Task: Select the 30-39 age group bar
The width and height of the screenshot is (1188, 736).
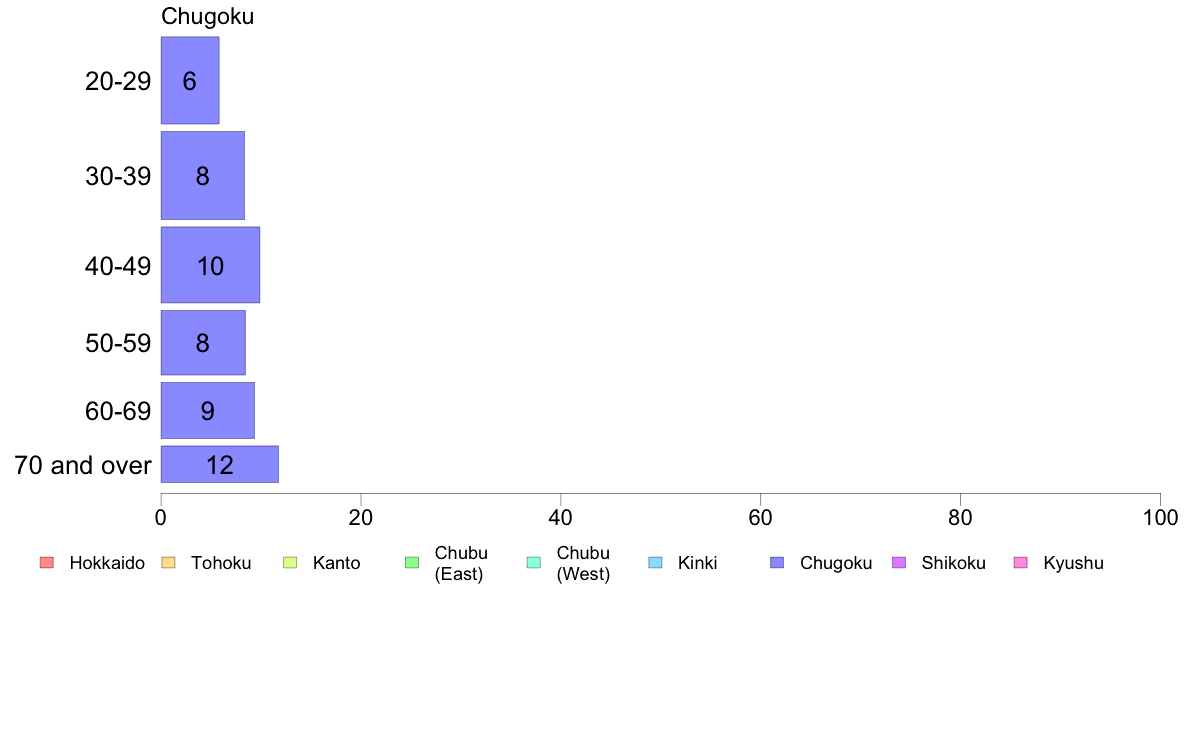Action: click(x=203, y=176)
